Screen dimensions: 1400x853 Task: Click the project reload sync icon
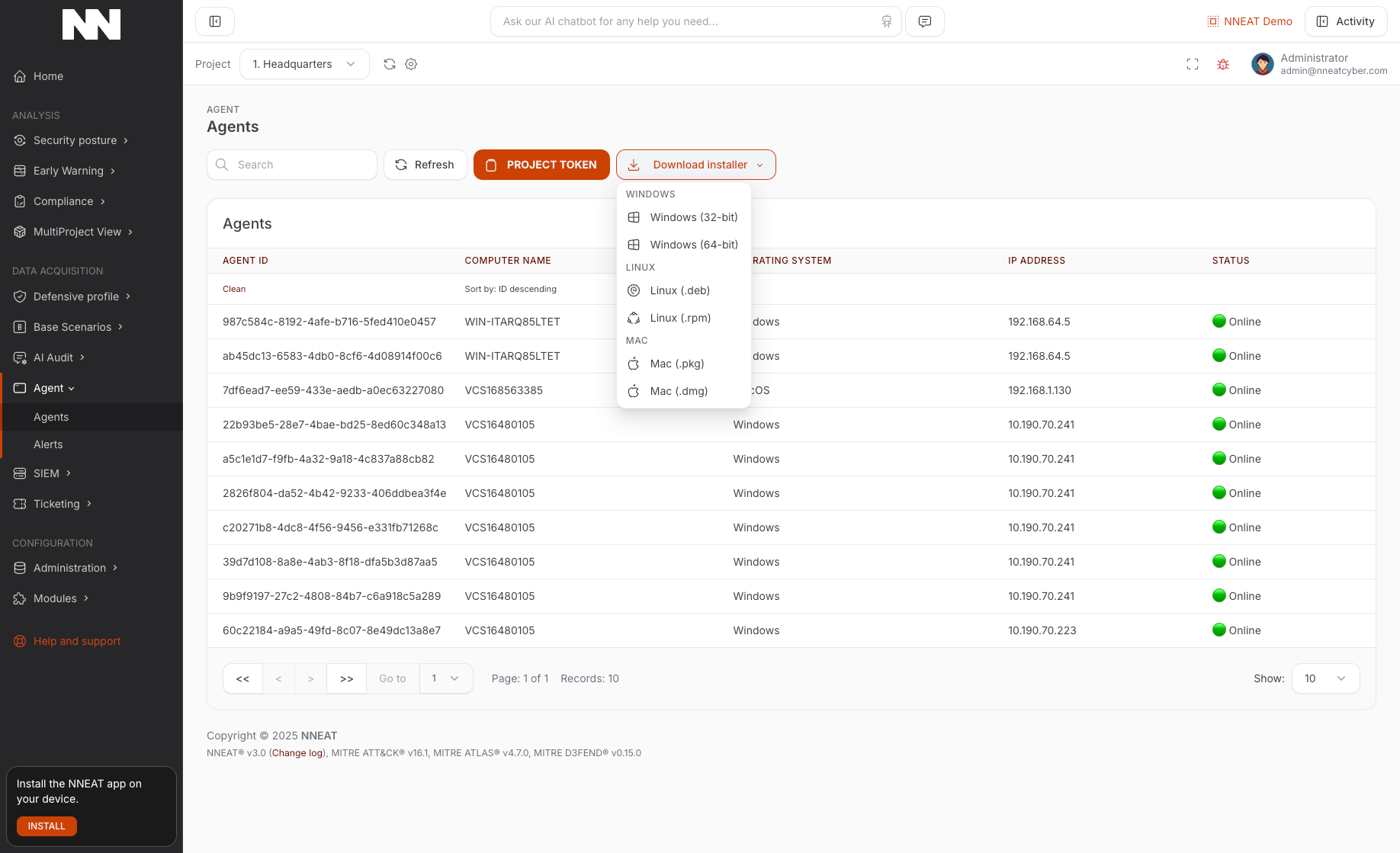tap(390, 64)
